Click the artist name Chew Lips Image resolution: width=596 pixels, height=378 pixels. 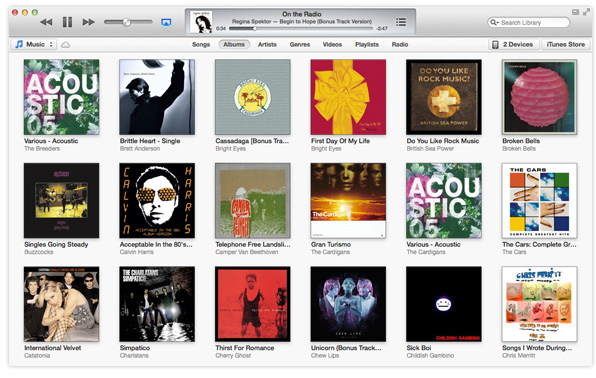[325, 356]
